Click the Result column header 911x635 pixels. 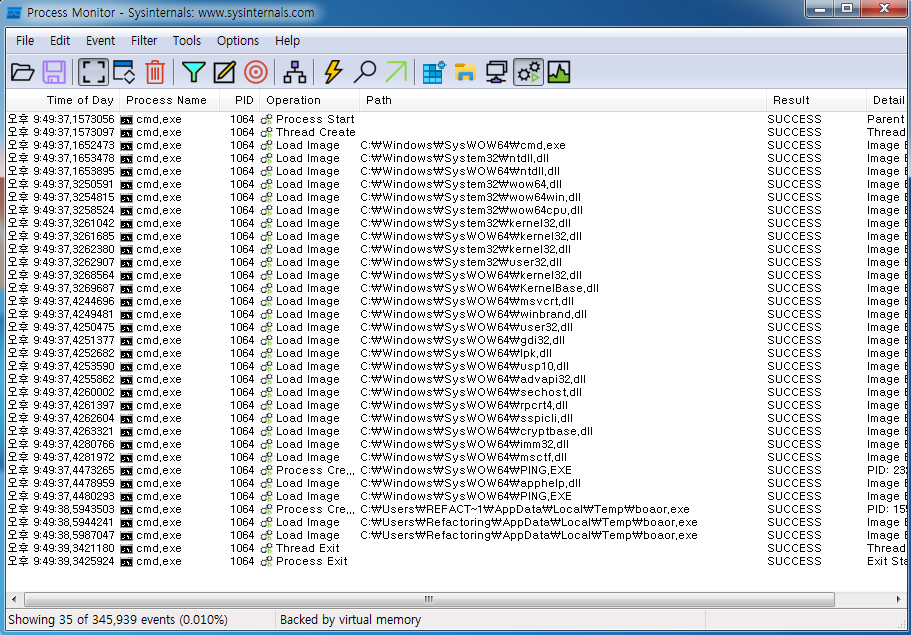[816, 100]
